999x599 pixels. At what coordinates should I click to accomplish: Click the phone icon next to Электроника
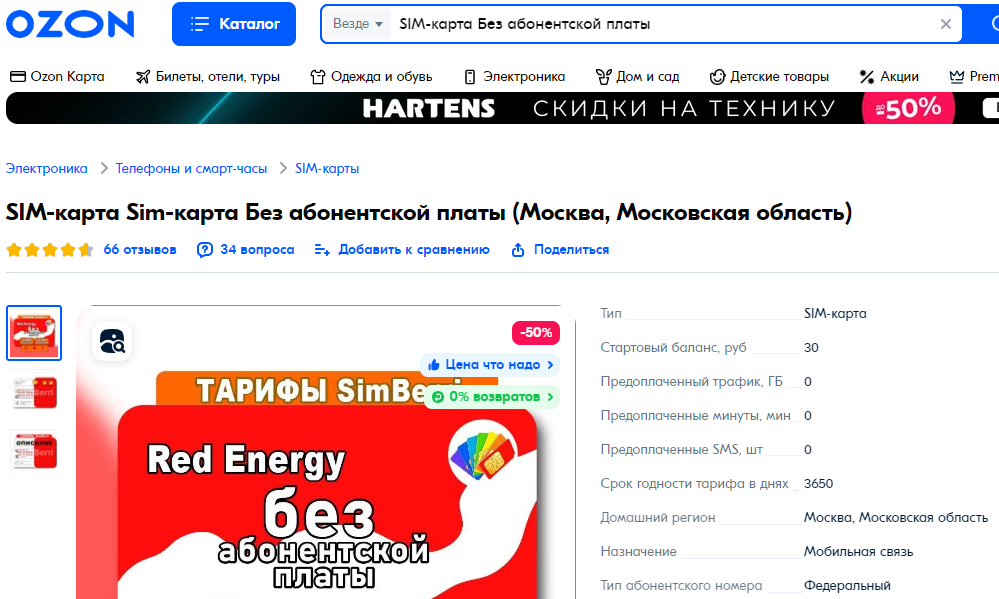tap(470, 77)
